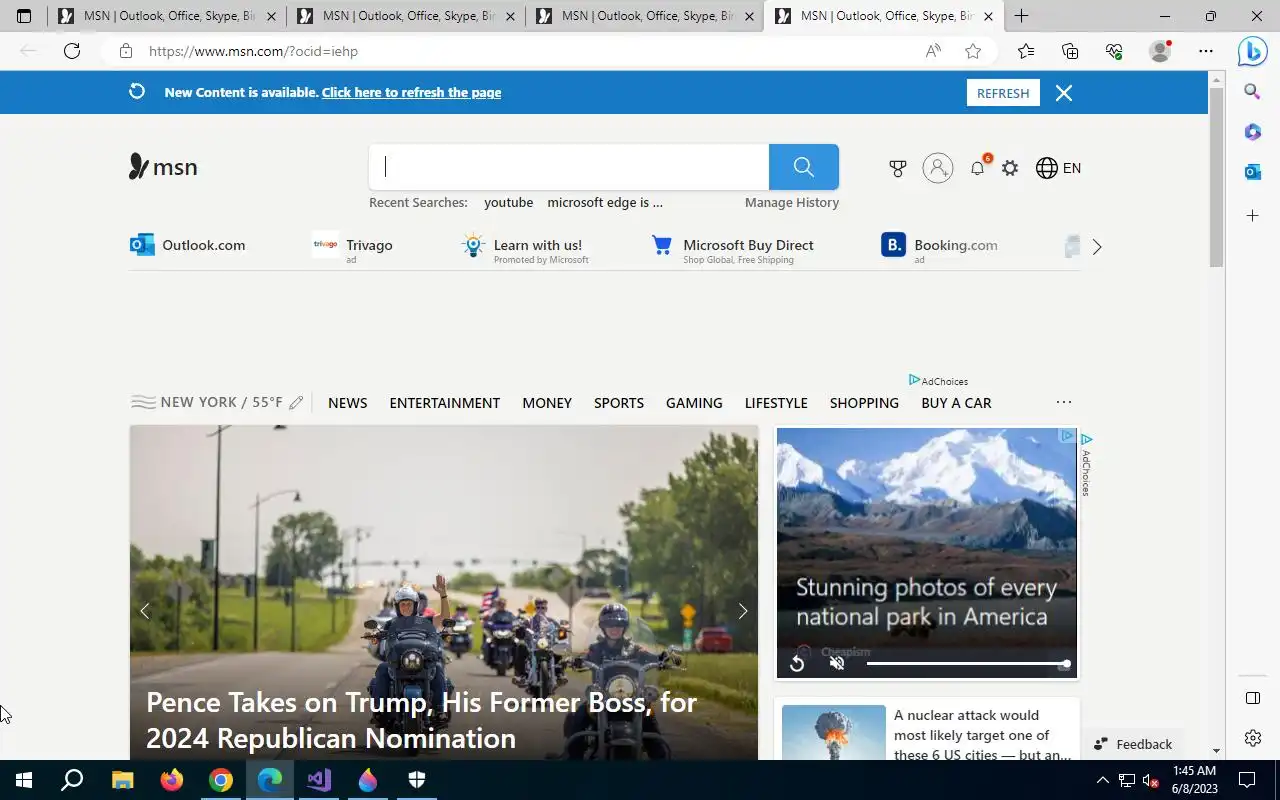Change language with globe EN icon
Image resolution: width=1280 pixels, height=800 pixels.
(x=1058, y=168)
